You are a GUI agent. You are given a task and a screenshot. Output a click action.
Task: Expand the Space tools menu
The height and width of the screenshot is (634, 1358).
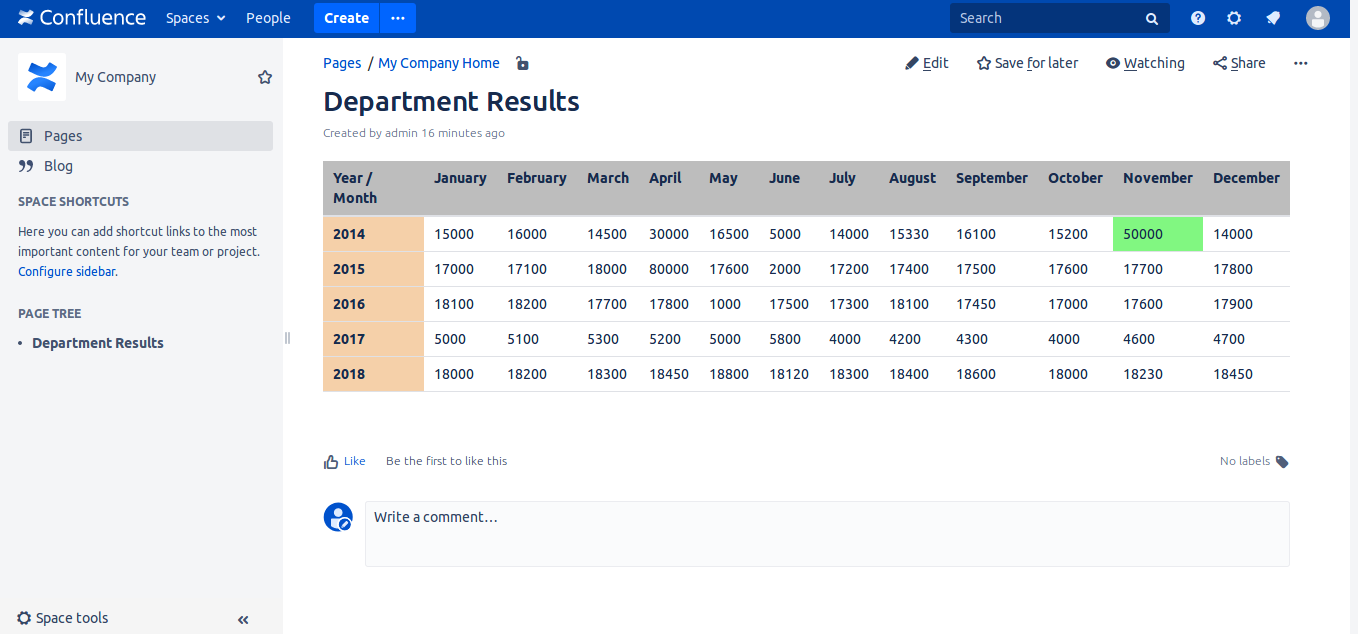63,618
